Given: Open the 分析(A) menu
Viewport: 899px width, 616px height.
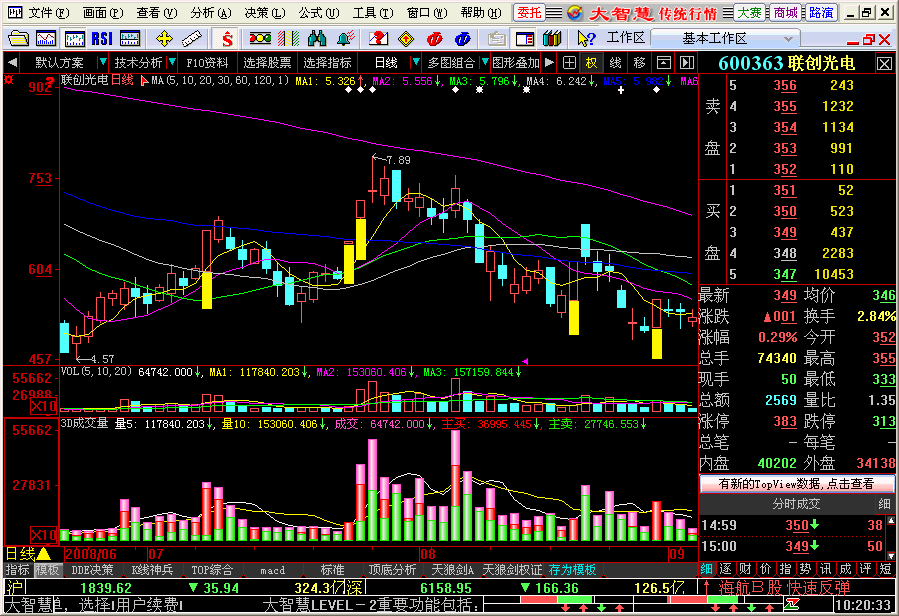Looking at the screenshot, I should click(211, 12).
